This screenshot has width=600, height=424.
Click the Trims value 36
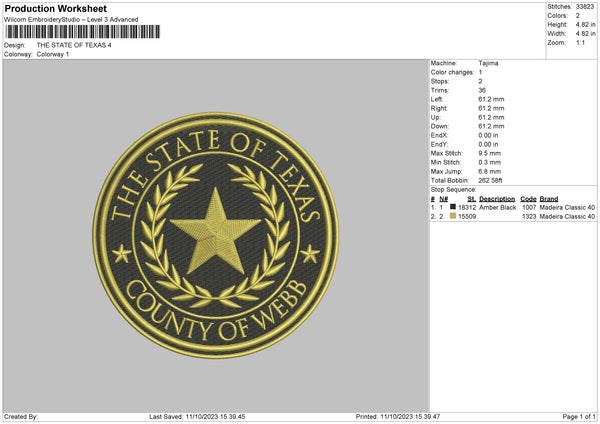tap(482, 90)
